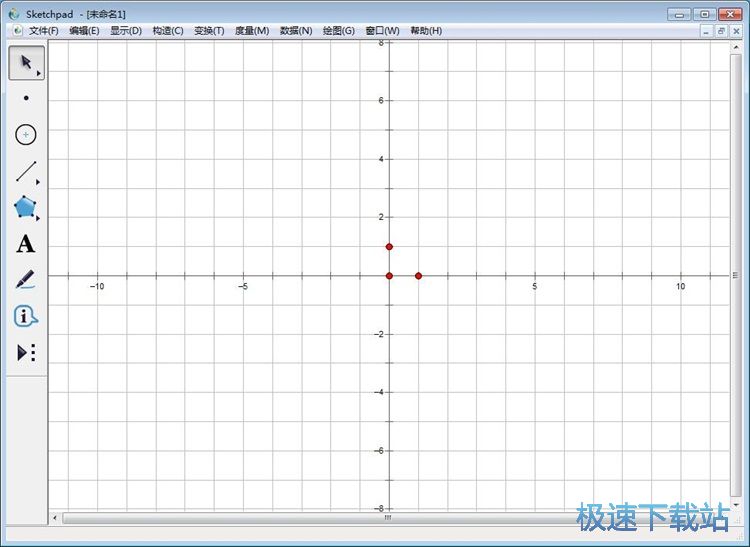Screen dimensions: 750x547
Task: Click the scroll left arrow of horizontal scrollbar
Action: 55,518
